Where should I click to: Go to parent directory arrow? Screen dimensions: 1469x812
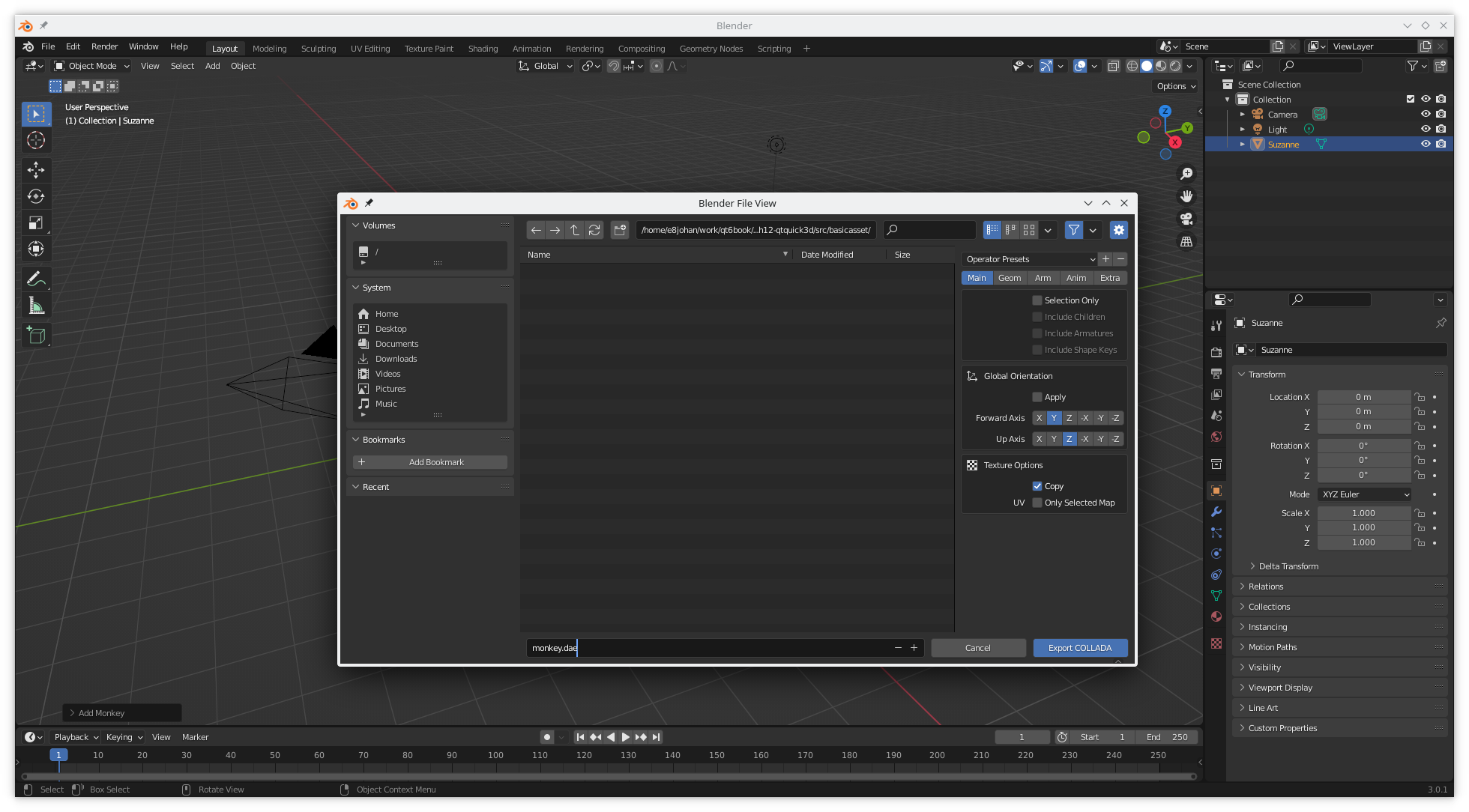point(575,230)
